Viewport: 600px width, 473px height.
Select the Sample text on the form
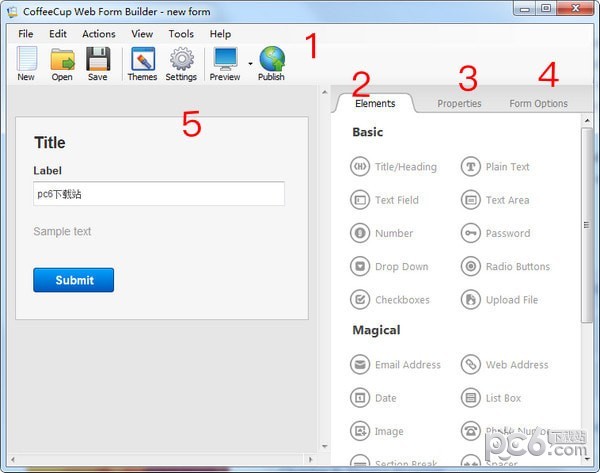tap(62, 231)
